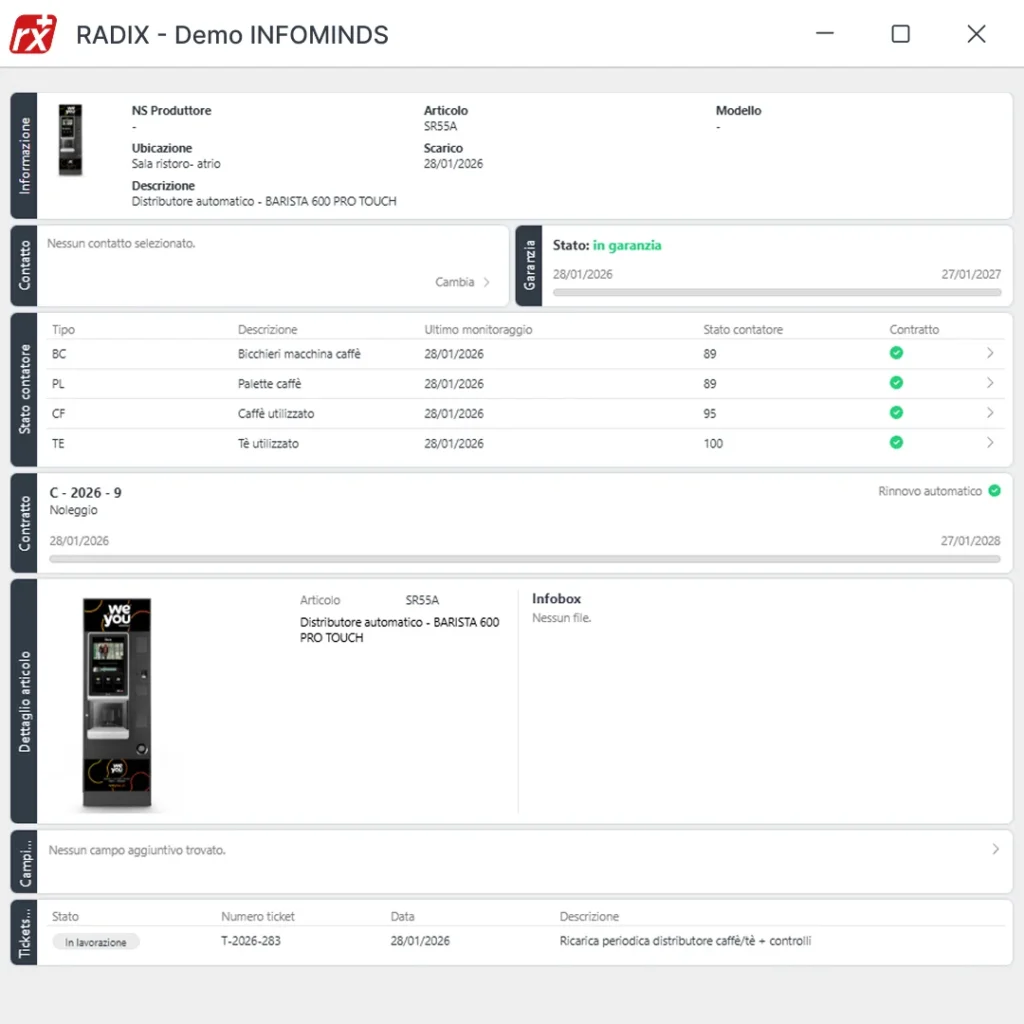This screenshot has height=1024, width=1024.
Task: Open the TE counter row arrow
Action: click(990, 443)
